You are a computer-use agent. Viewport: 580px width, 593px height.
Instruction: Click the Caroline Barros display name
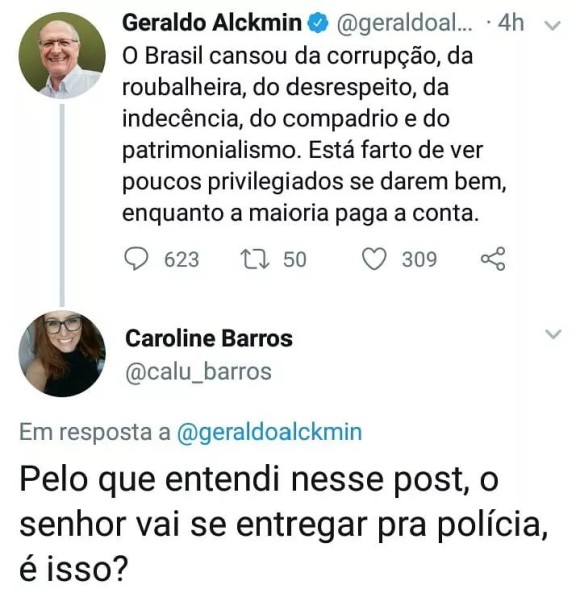tap(209, 338)
